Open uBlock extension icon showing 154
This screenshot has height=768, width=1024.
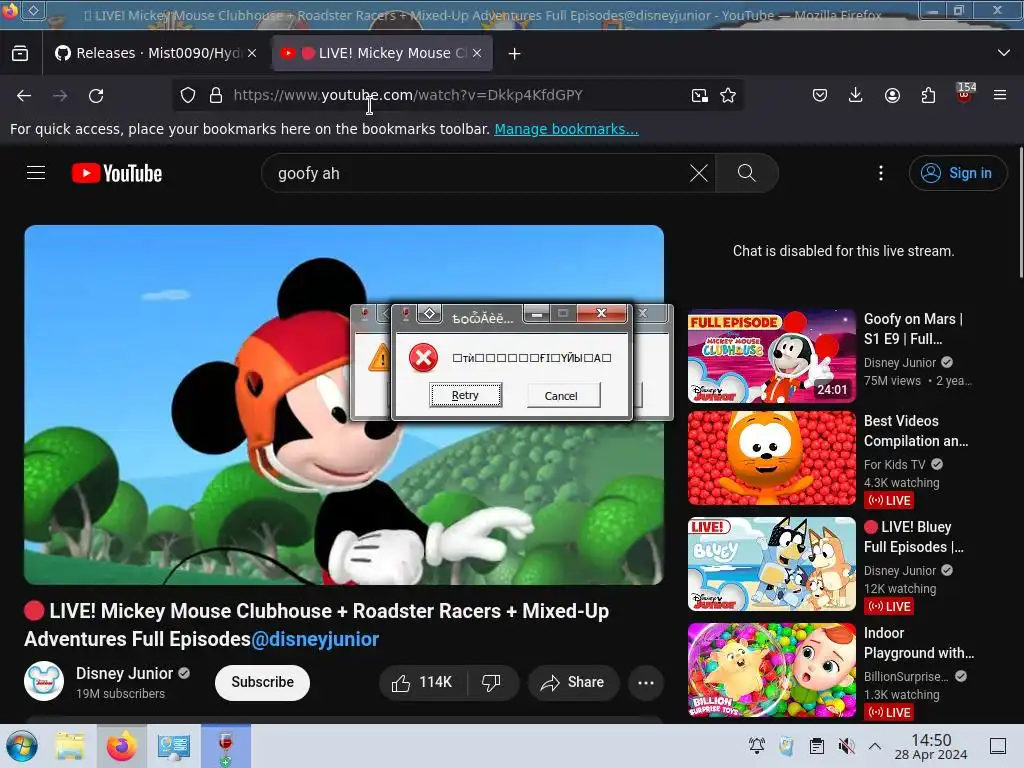(x=965, y=93)
